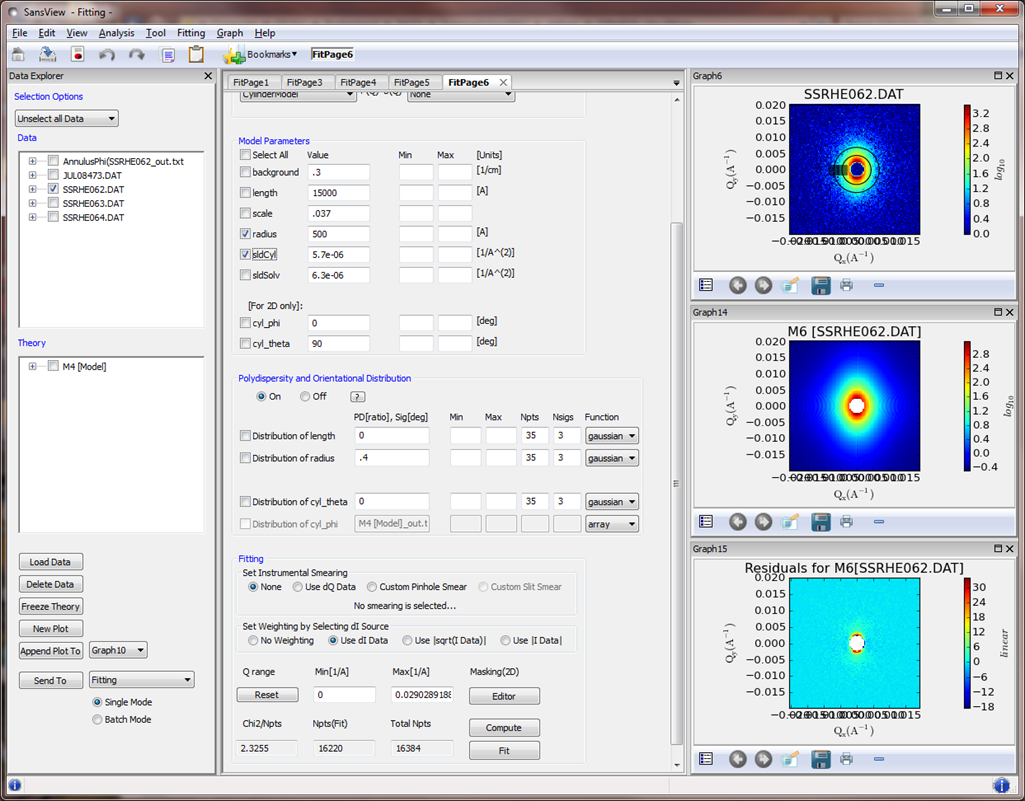Click forward arrow in Graph15 toolbar

[x=764, y=758]
